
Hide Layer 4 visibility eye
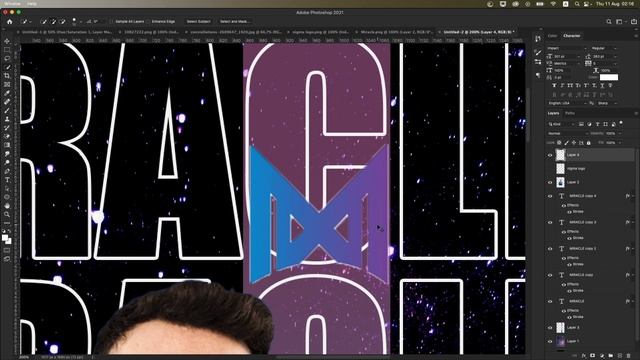(x=550, y=155)
